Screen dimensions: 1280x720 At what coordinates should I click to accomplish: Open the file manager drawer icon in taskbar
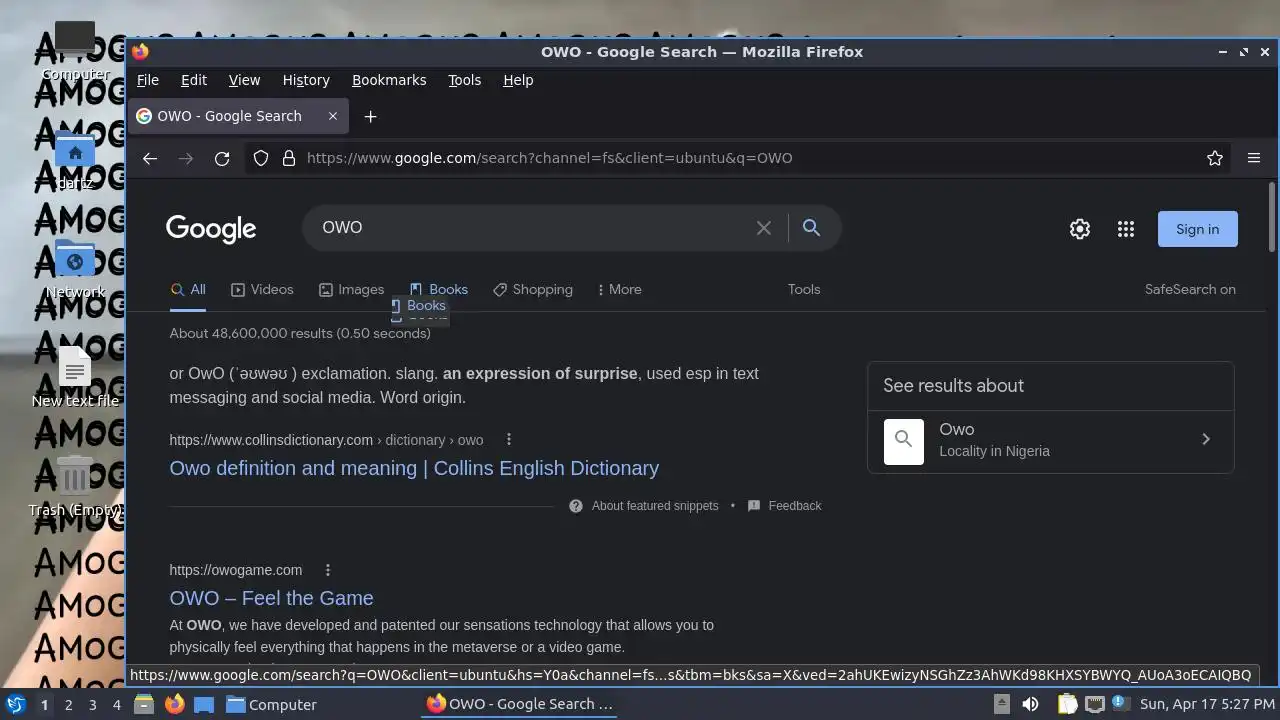(144, 704)
